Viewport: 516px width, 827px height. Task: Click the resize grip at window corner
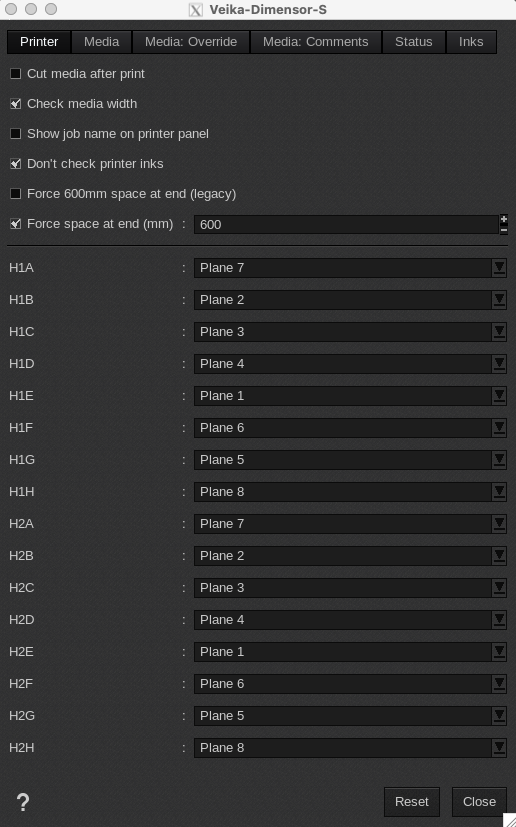[x=509, y=820]
